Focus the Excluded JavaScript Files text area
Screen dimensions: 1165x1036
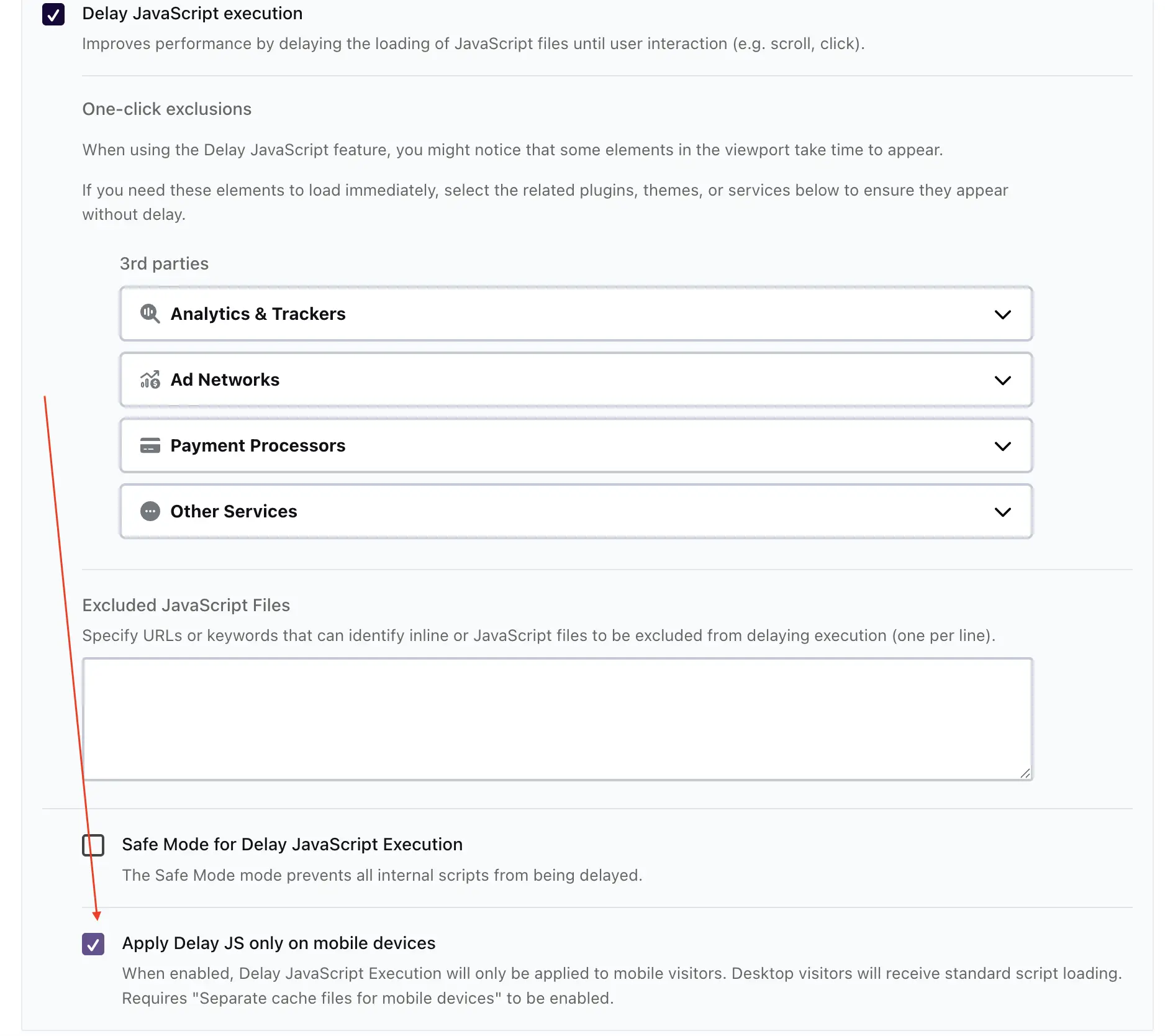pyautogui.click(x=557, y=719)
